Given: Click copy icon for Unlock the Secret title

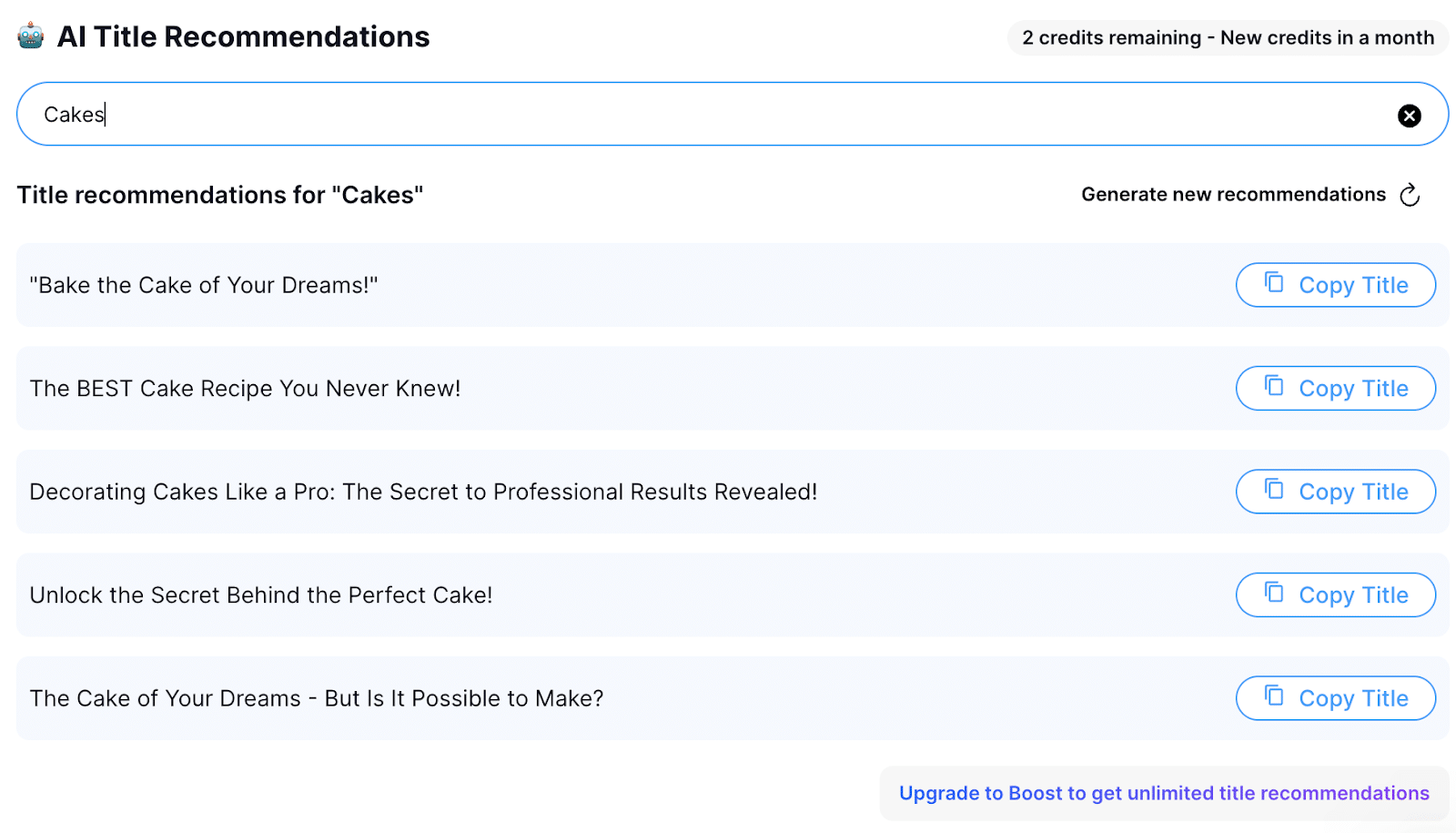Looking at the screenshot, I should pos(1274,594).
